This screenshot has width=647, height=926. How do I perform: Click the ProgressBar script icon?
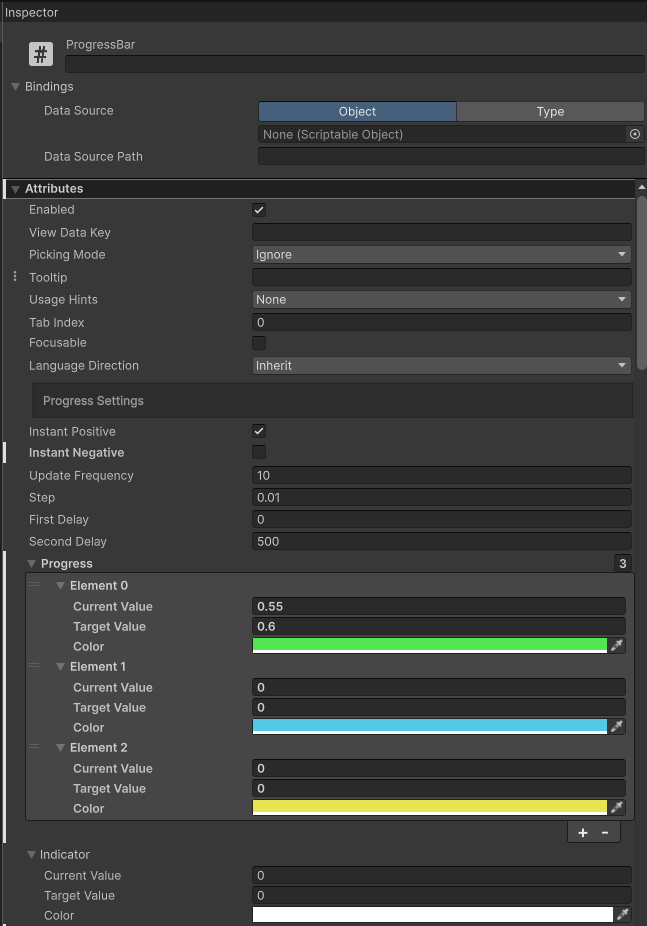coord(40,53)
